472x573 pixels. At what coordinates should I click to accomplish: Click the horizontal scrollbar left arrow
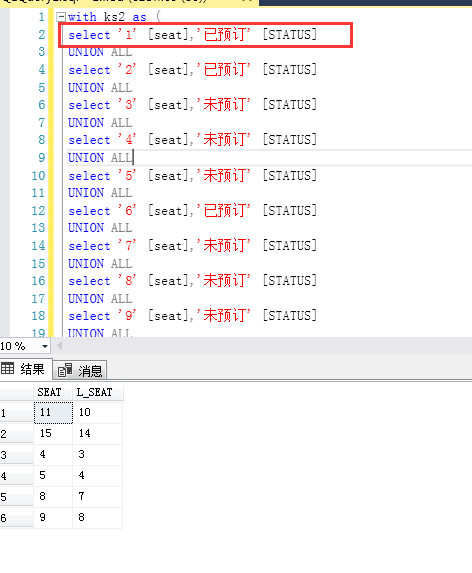[60, 345]
